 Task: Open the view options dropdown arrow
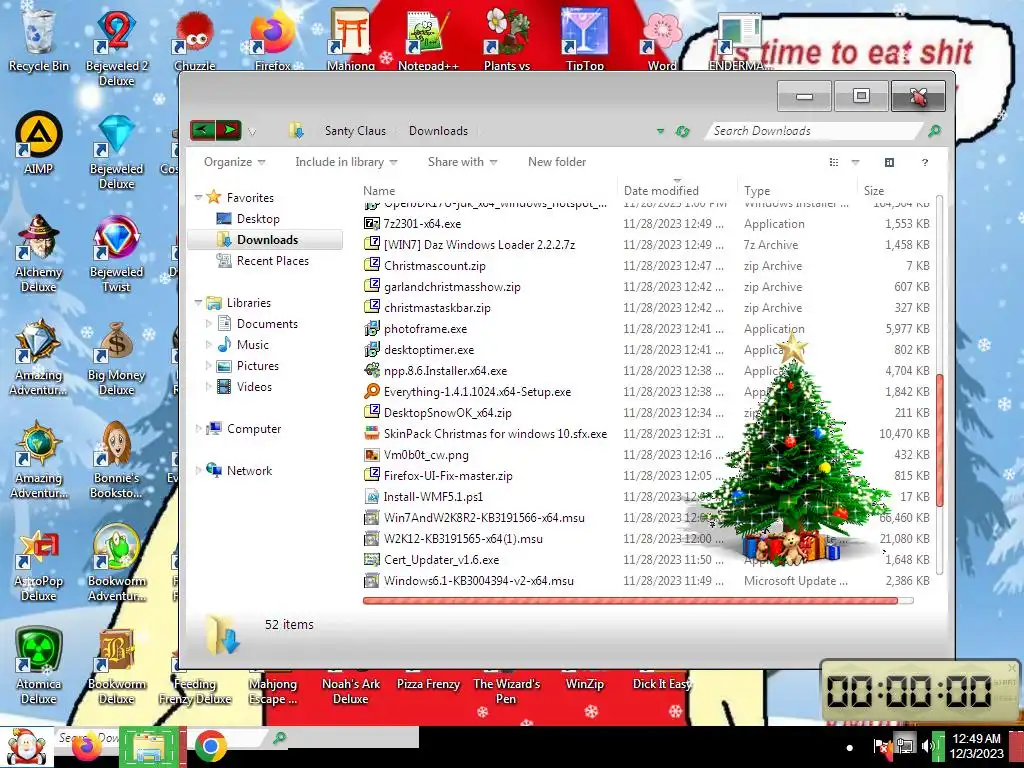click(x=855, y=162)
